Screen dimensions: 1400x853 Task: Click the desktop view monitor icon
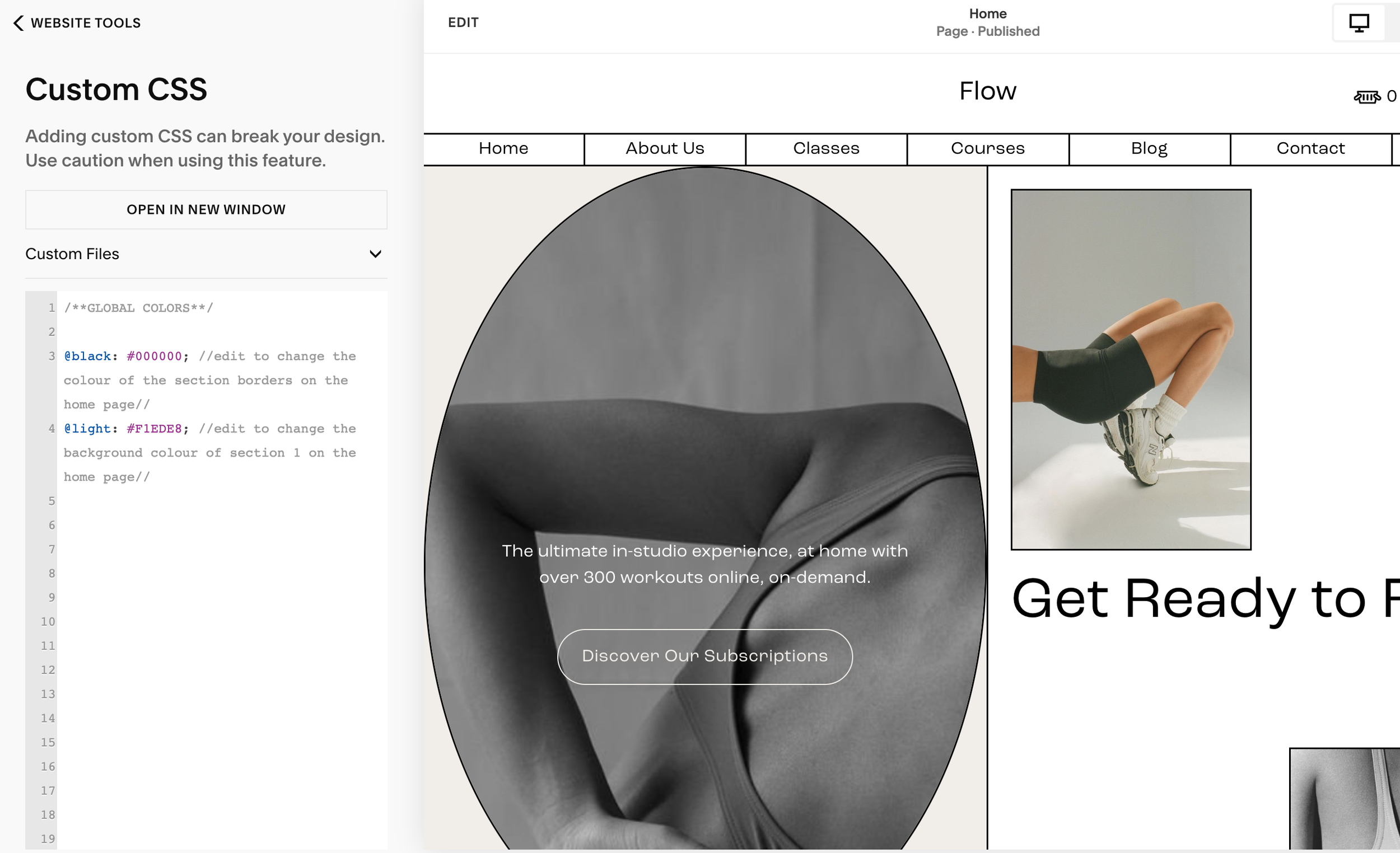tap(1359, 23)
